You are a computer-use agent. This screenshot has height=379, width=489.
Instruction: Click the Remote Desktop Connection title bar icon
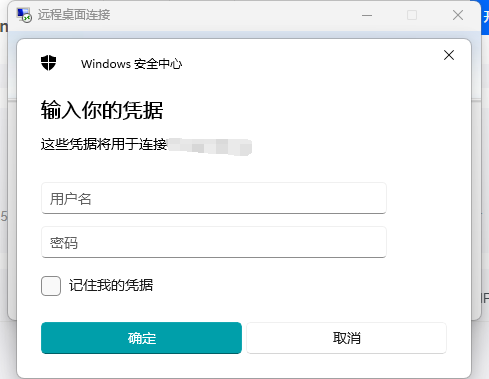point(24,15)
